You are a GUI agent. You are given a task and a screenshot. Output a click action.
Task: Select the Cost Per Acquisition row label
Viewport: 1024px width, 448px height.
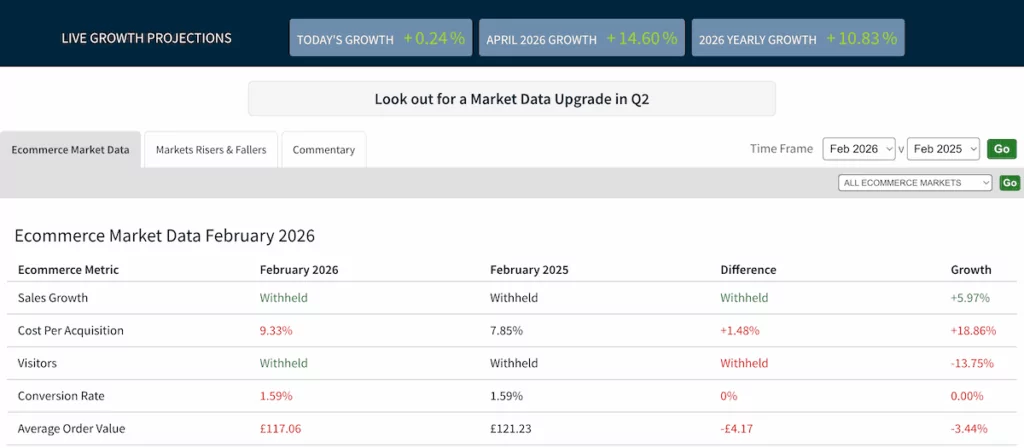coord(71,330)
